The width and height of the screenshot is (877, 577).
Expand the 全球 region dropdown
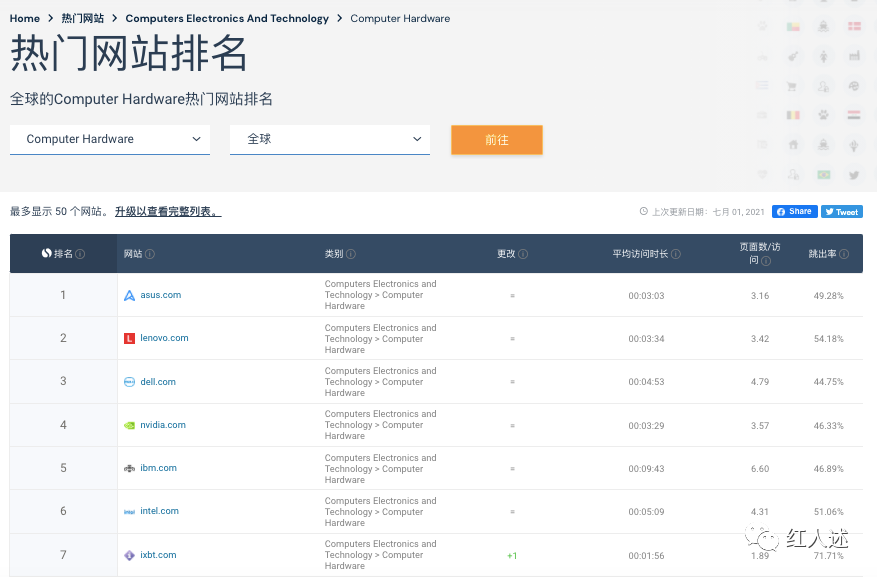(x=329, y=140)
